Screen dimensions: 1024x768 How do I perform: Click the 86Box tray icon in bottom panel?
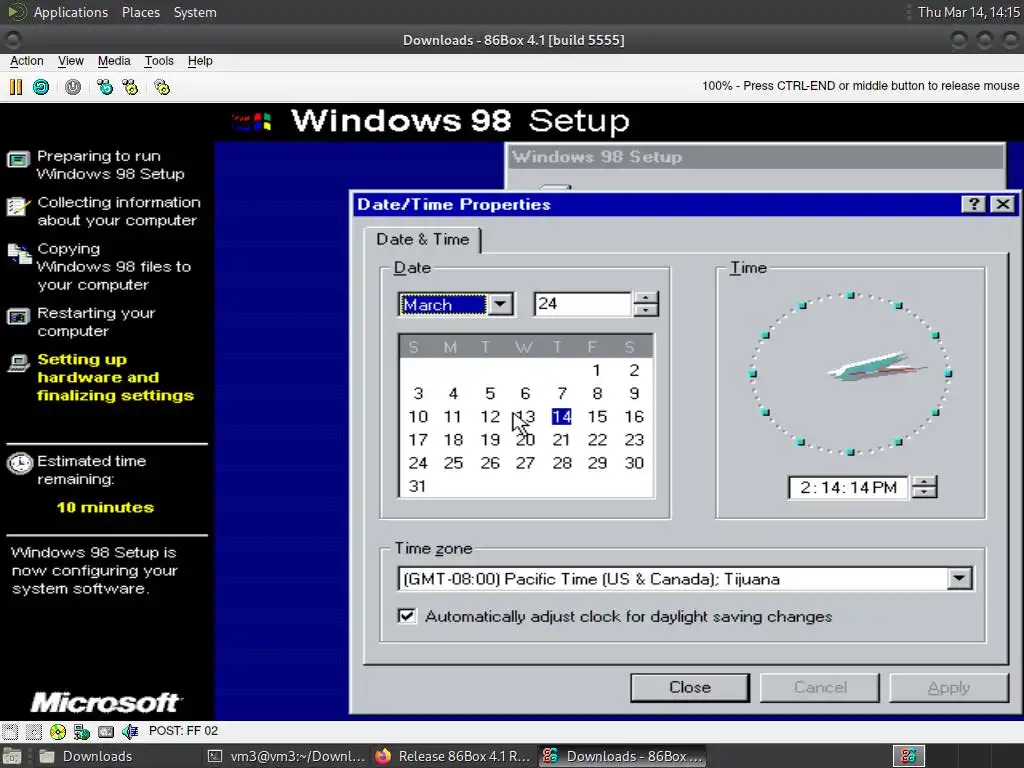point(908,756)
